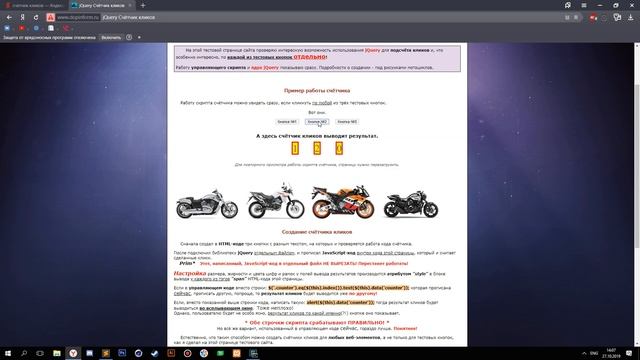Click the Включить protection button
Screen dimensions: 640x360
coord(111,37)
